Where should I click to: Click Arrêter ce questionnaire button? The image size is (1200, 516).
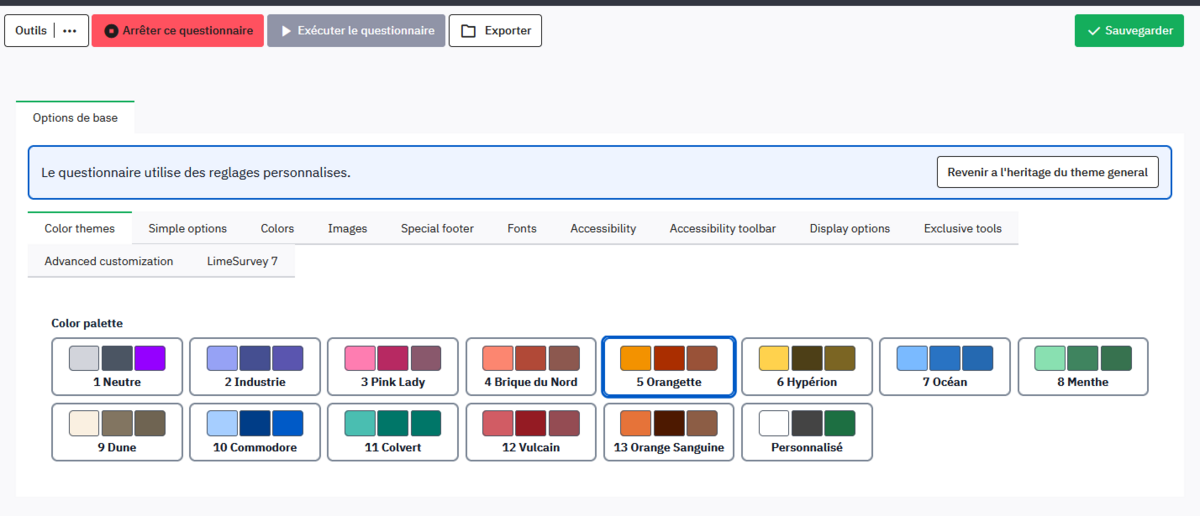coord(178,31)
